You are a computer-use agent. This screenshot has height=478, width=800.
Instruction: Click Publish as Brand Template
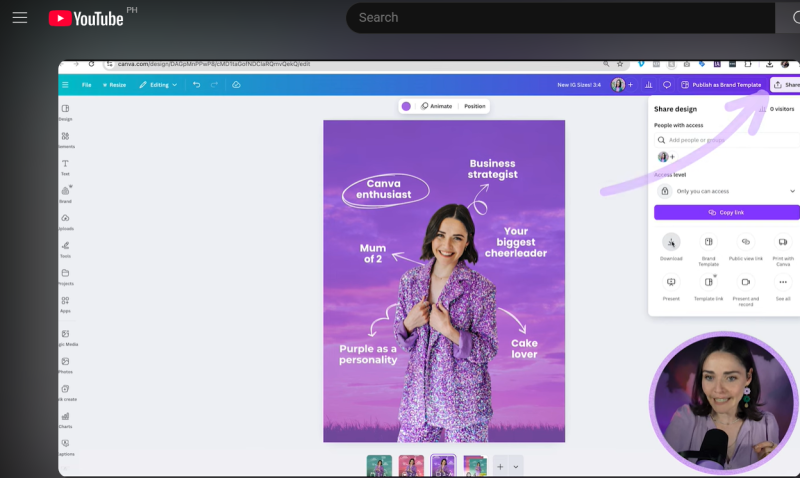pyautogui.click(x=721, y=85)
